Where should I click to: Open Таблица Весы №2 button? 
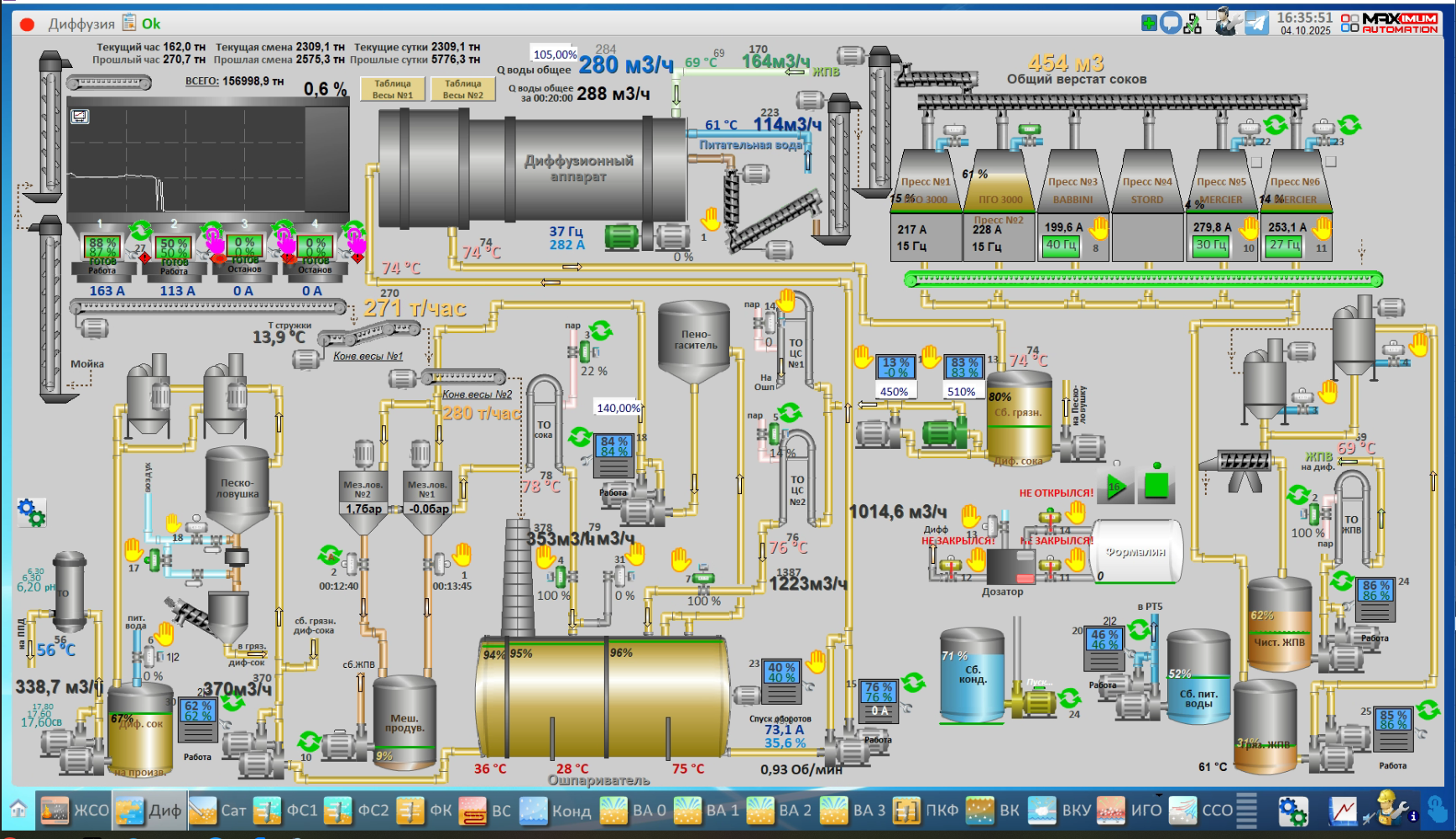462,89
